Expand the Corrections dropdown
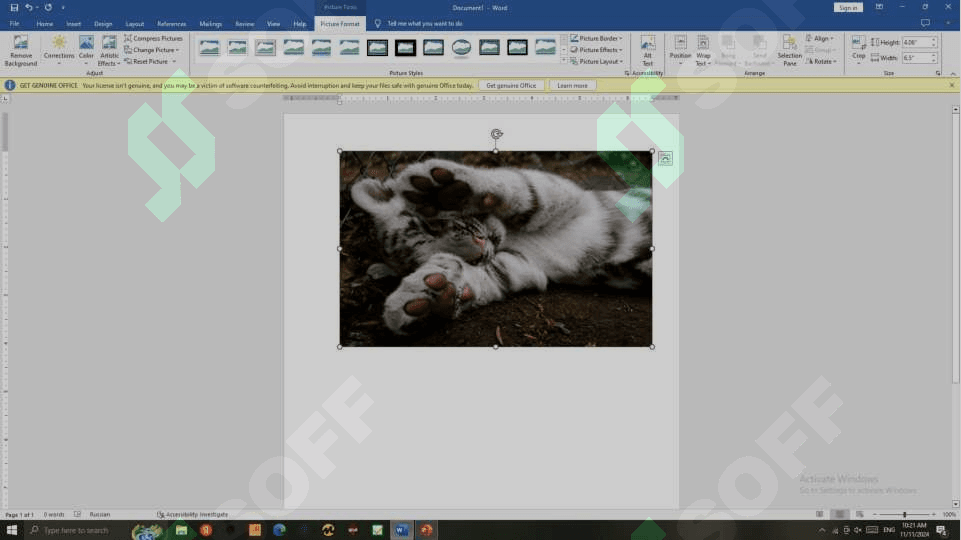Screen dimensions: 961x540 [59, 50]
